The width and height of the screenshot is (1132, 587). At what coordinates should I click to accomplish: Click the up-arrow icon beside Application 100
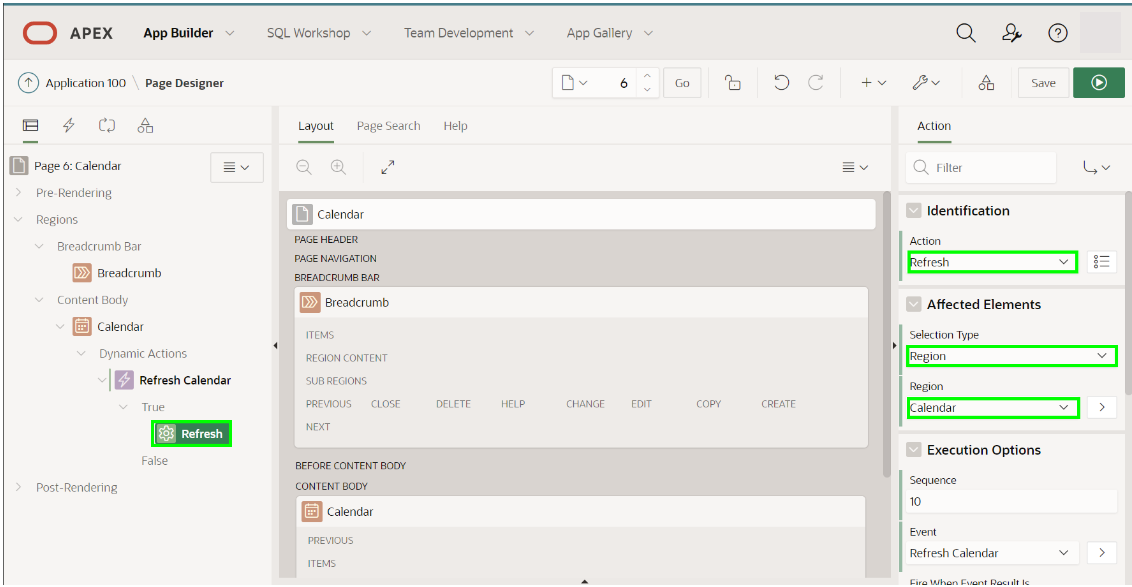tap(28, 83)
